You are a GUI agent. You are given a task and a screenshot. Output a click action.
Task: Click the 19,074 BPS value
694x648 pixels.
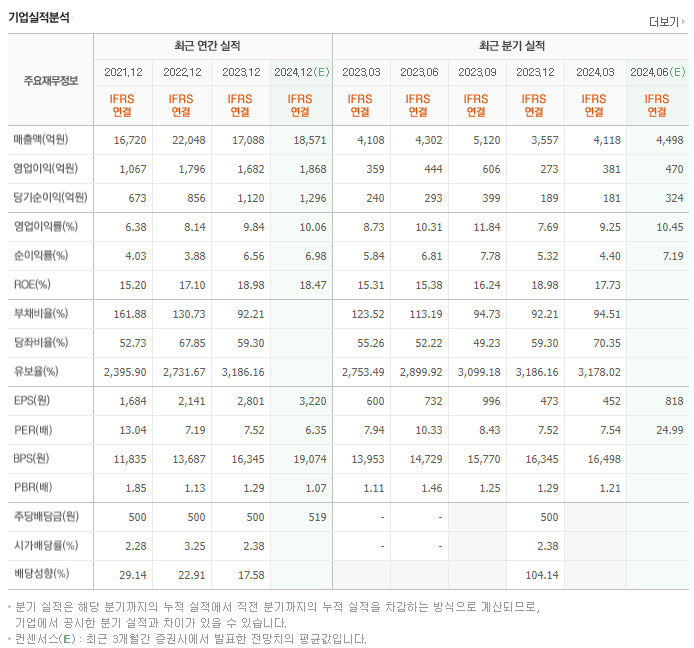tap(310, 459)
